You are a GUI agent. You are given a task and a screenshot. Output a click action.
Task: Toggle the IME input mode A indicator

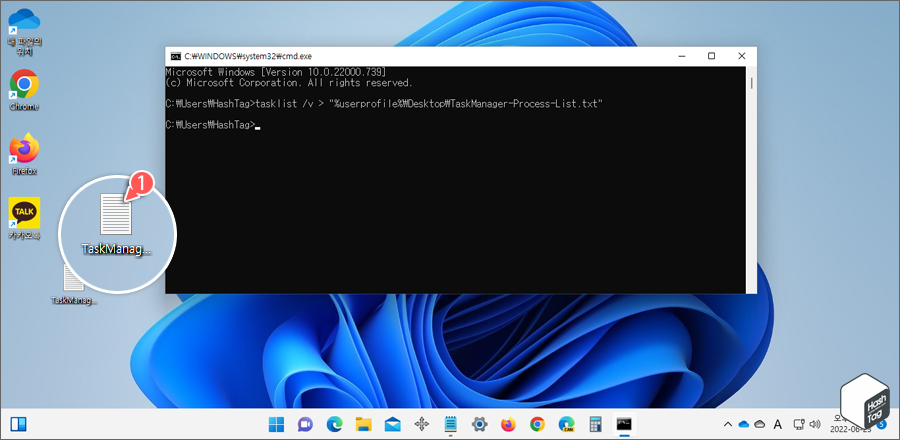[x=778, y=425]
